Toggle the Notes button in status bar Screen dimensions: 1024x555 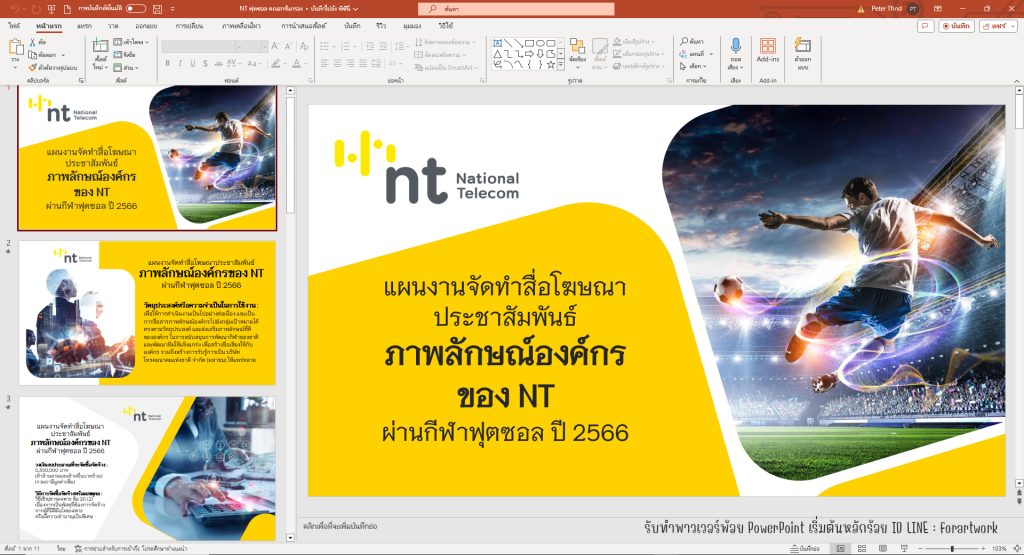[x=805, y=548]
